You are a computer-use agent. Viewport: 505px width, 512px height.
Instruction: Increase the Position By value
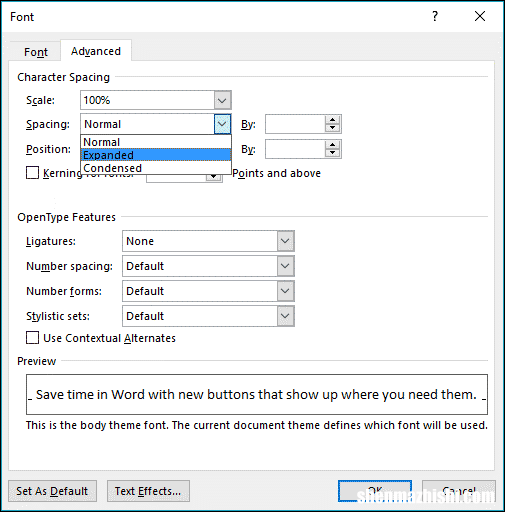point(332,145)
